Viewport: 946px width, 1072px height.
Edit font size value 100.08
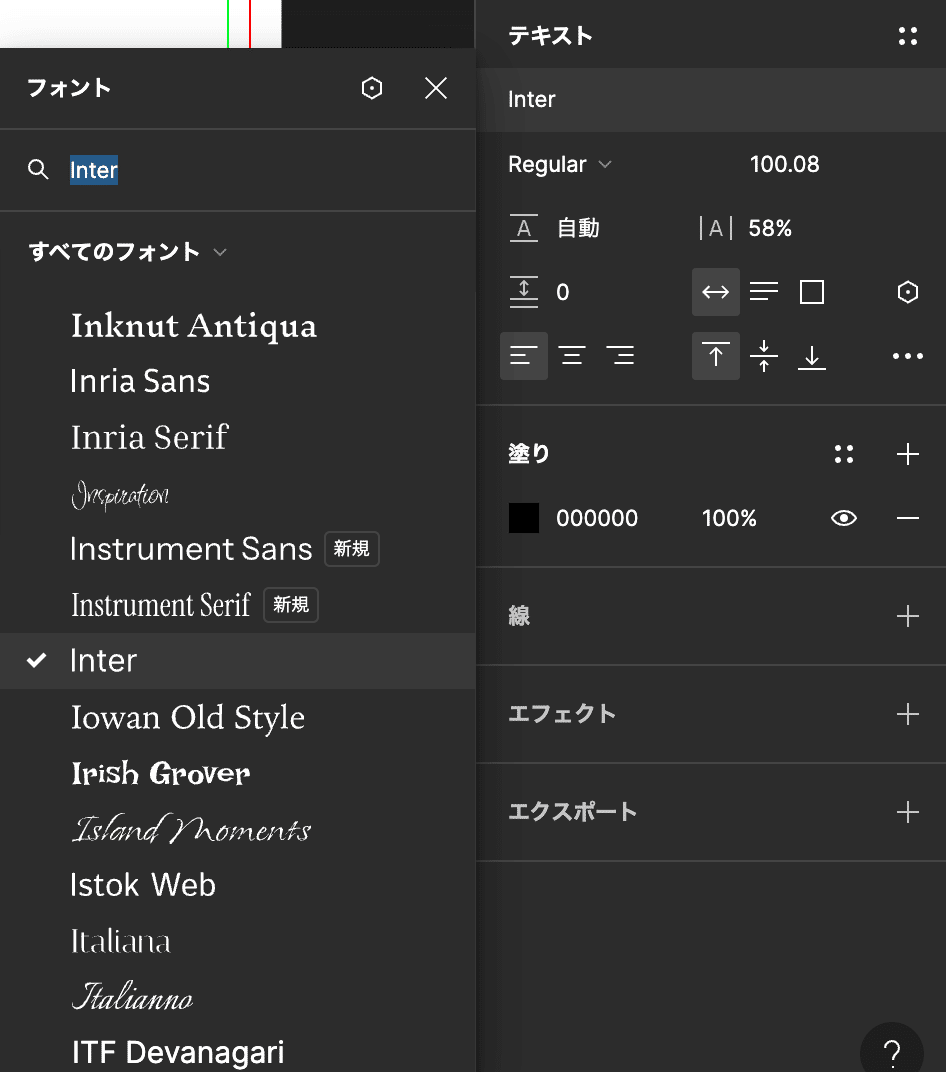[x=784, y=164]
